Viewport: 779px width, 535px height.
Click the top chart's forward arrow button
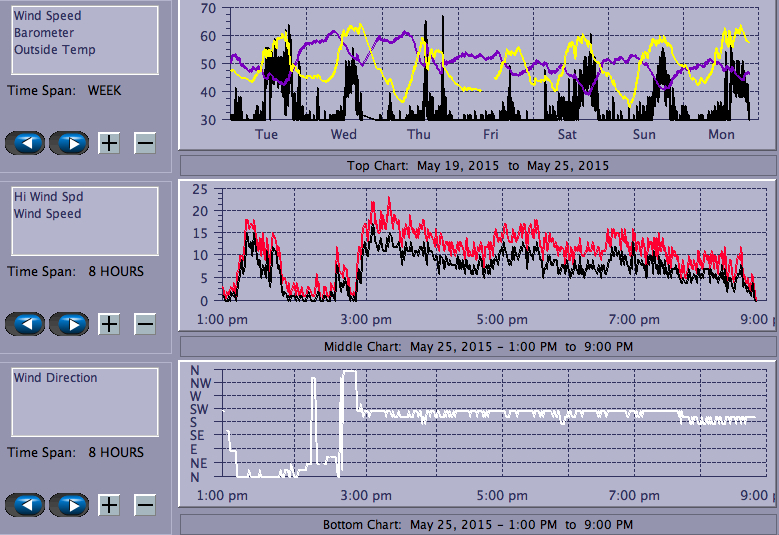[x=69, y=143]
